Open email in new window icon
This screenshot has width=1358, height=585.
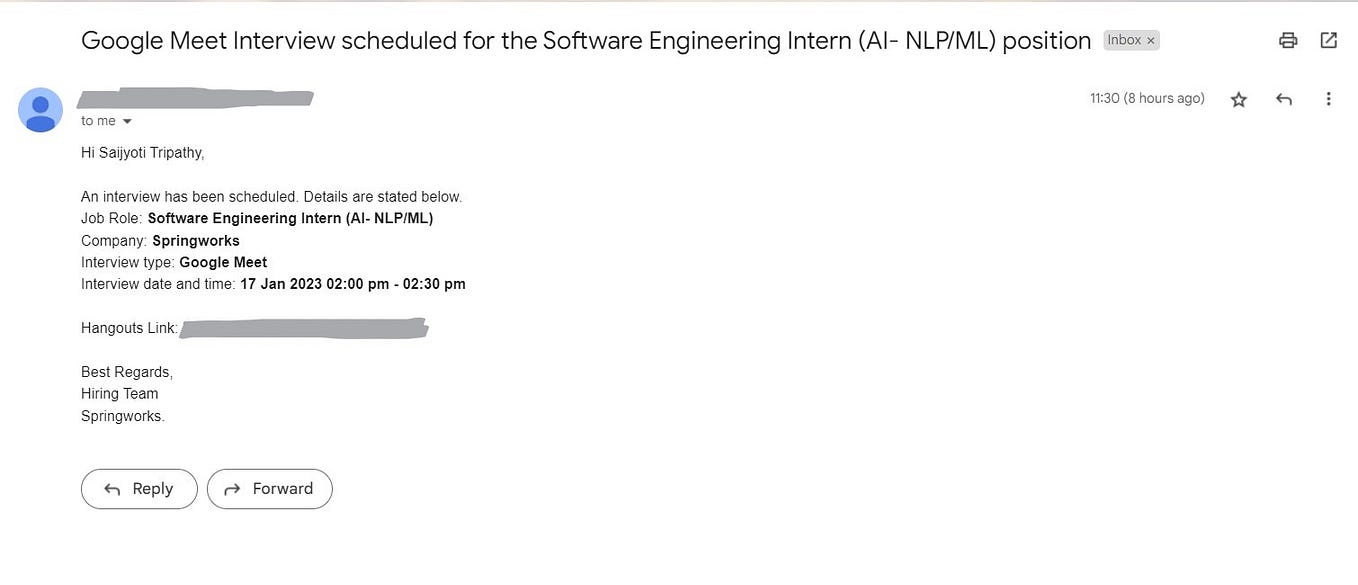click(x=1329, y=41)
